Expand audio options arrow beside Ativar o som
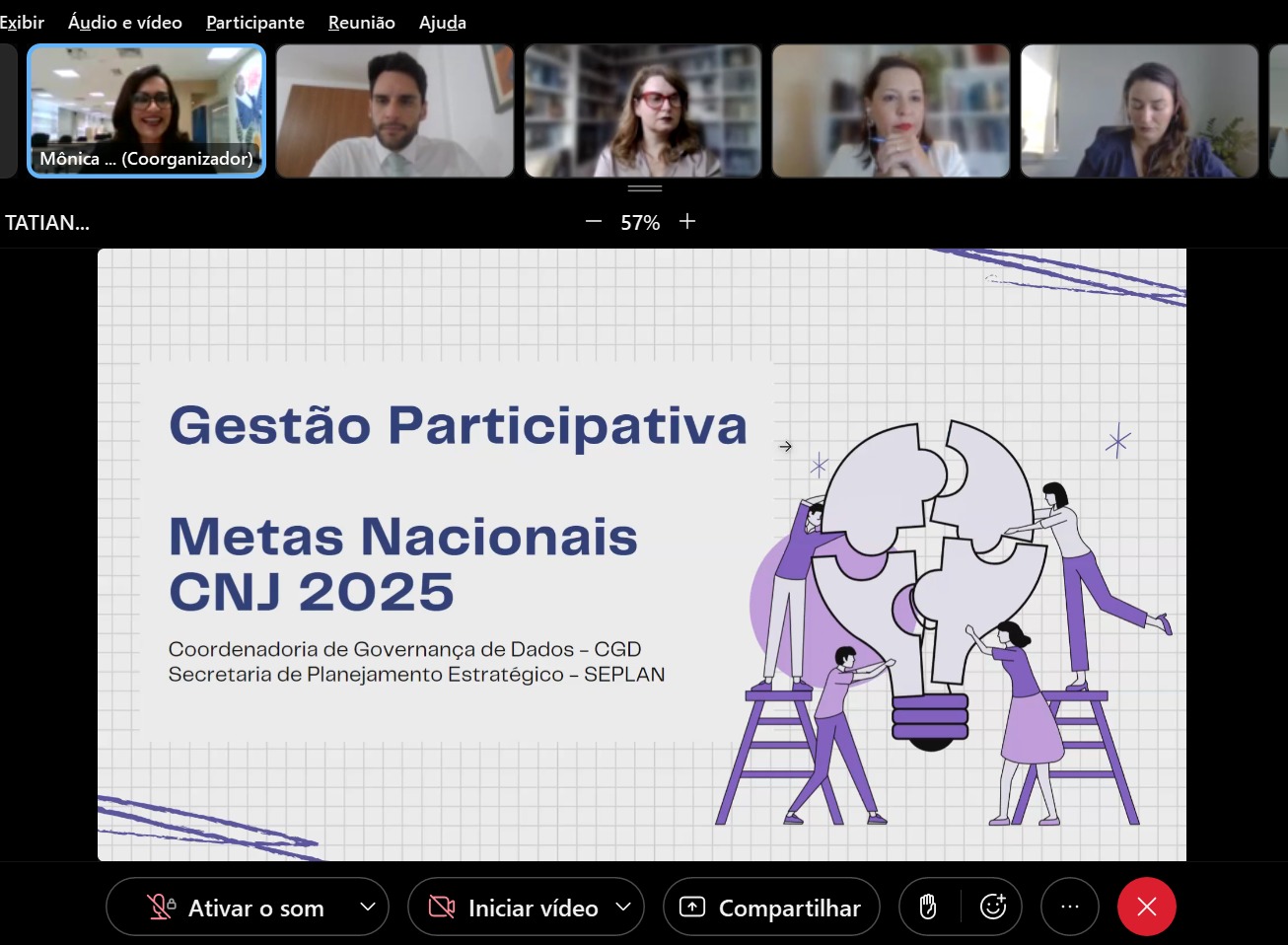Screen dimensions: 1288x945 click(x=368, y=907)
